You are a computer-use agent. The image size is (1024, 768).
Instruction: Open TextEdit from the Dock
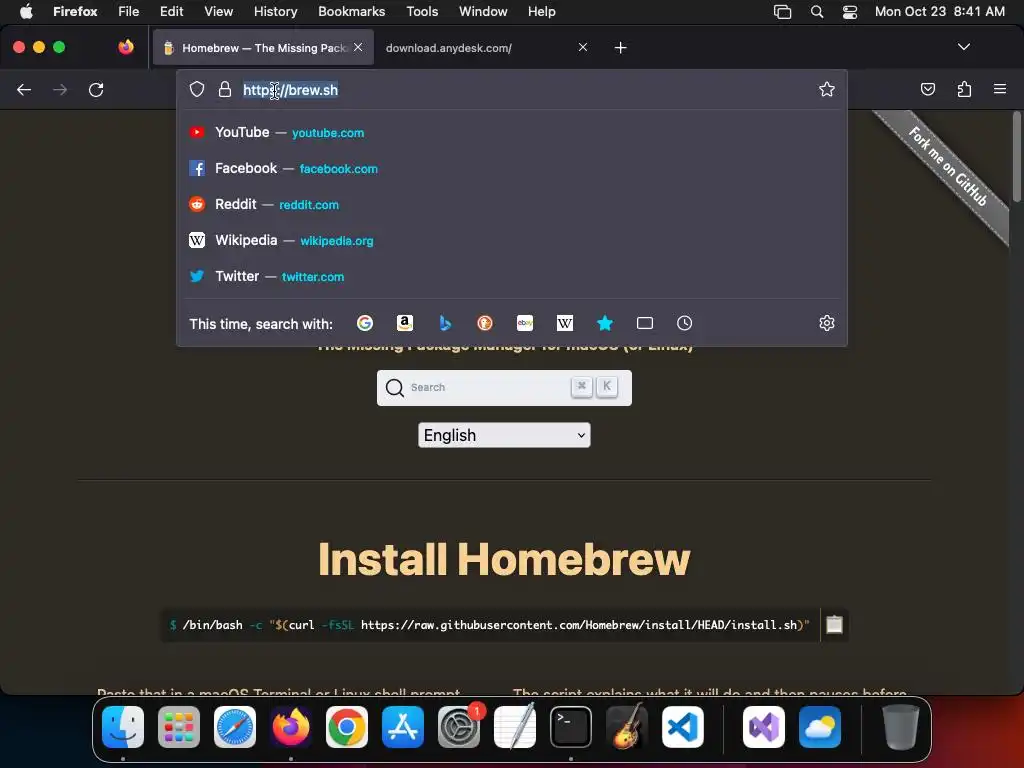(515, 727)
